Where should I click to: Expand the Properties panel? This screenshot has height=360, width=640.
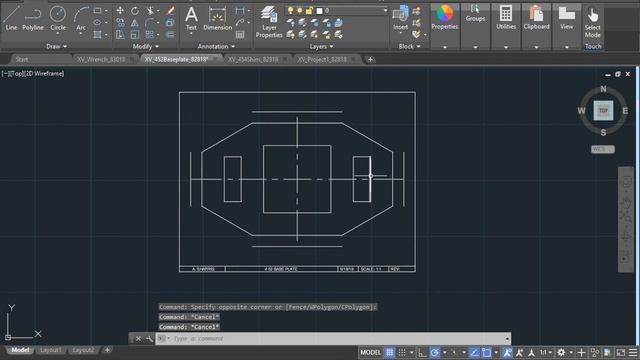[444, 47]
